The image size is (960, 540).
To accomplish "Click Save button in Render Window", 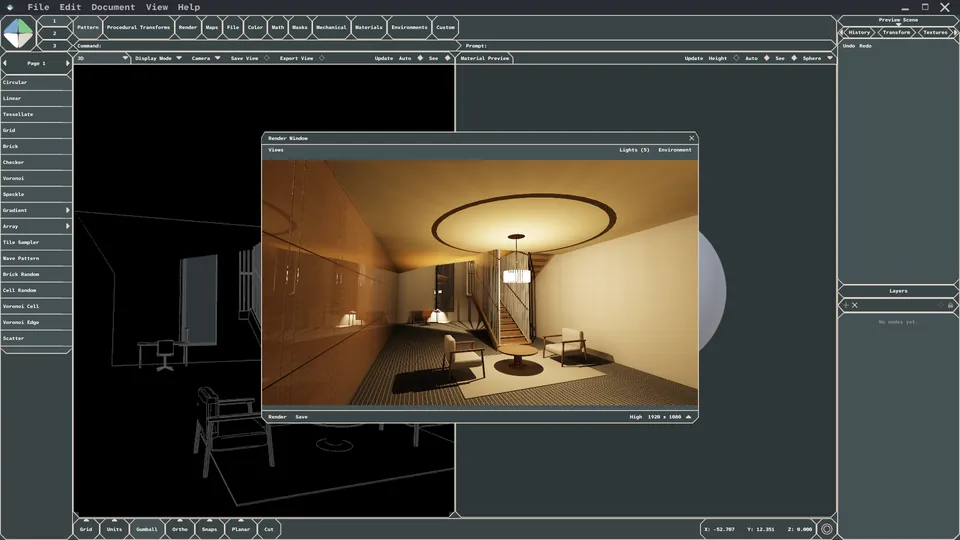I will (x=301, y=417).
